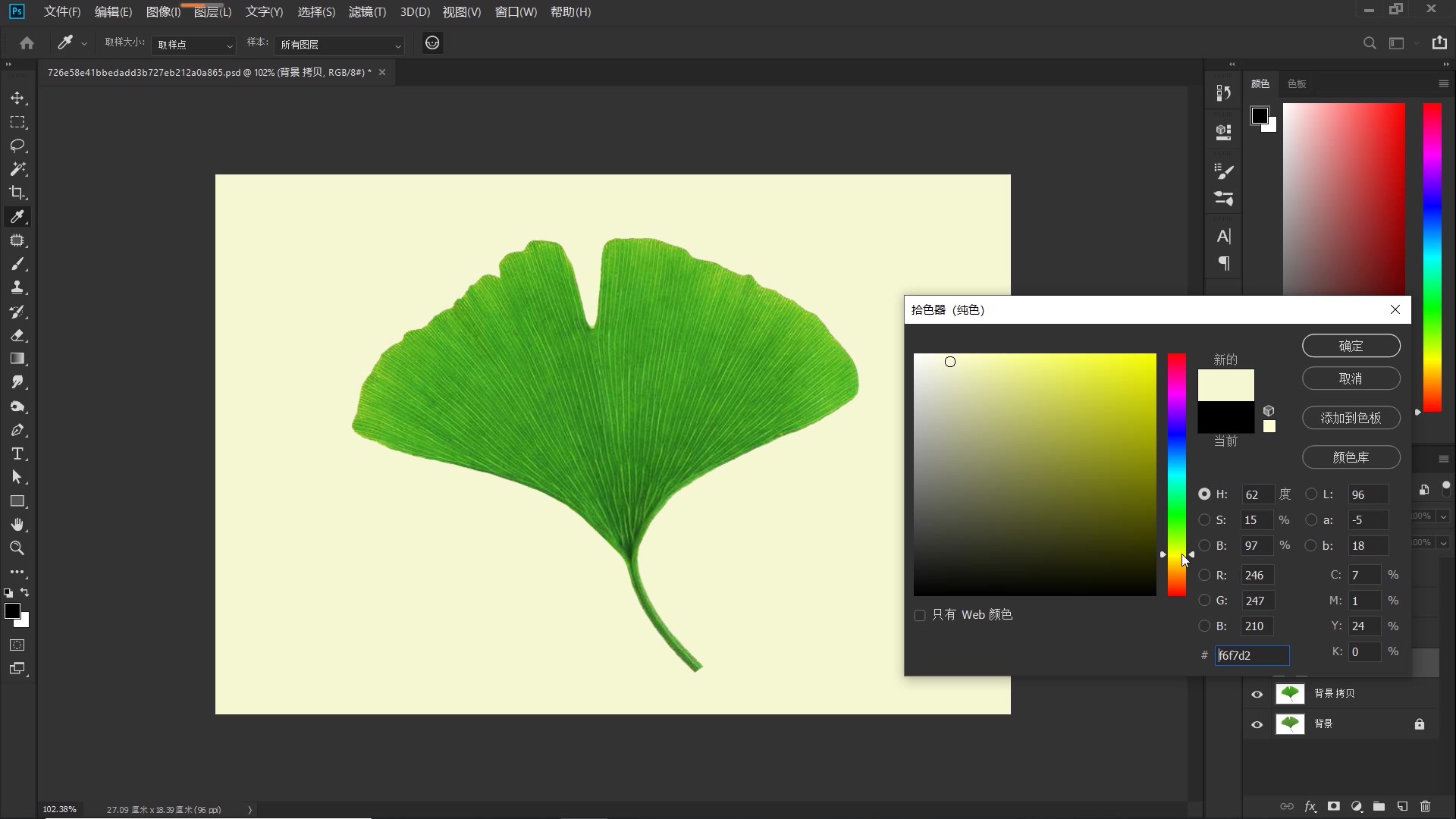Open the 取样大小 dropdown
This screenshot has height=819, width=1456.
194,45
